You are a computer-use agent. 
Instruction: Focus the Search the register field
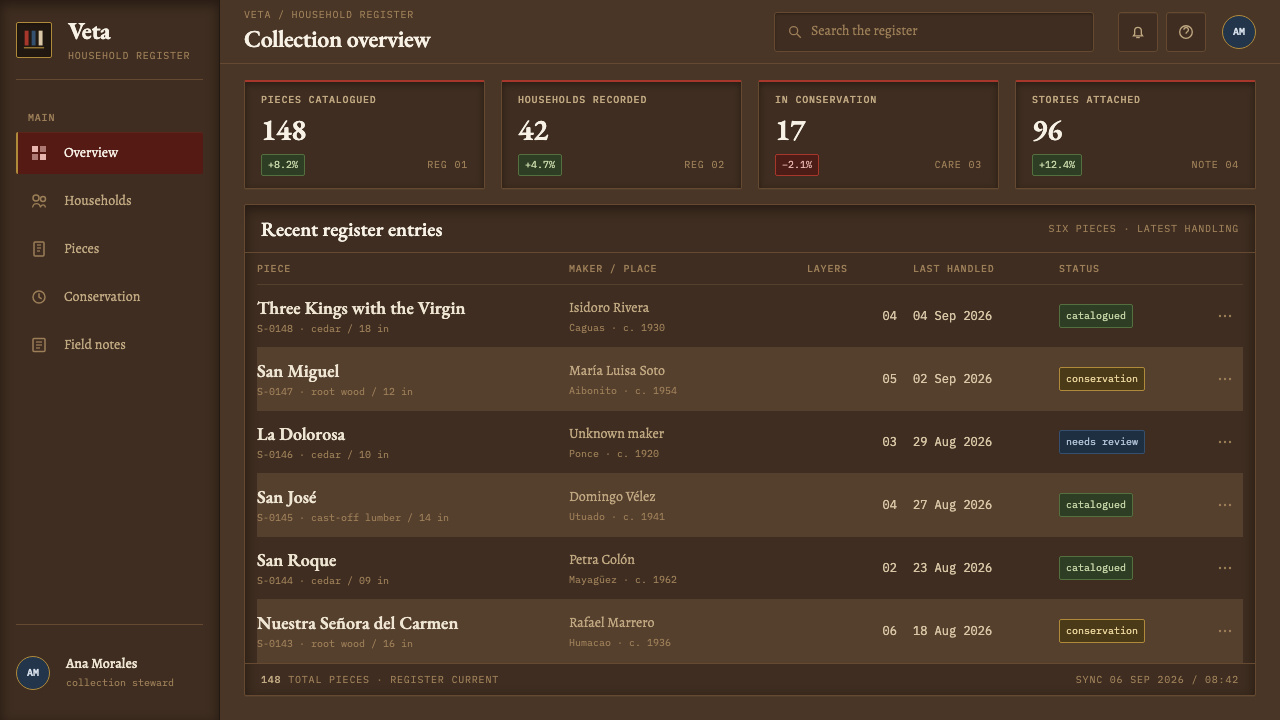(934, 32)
